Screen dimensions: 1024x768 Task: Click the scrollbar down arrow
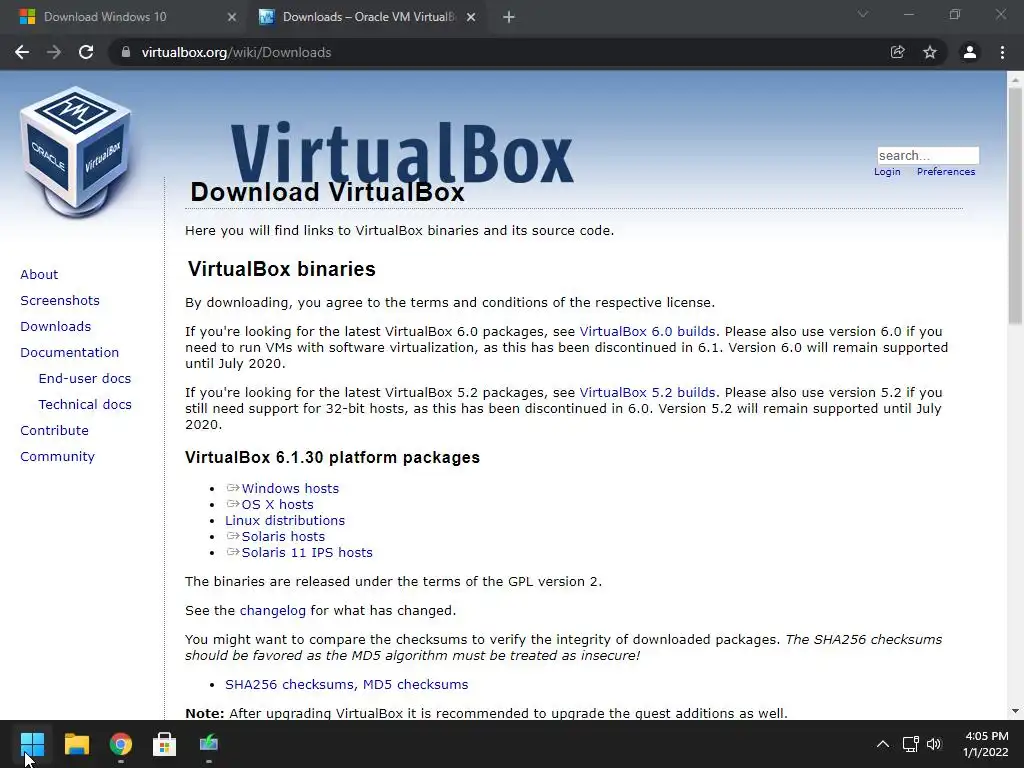[1015, 711]
